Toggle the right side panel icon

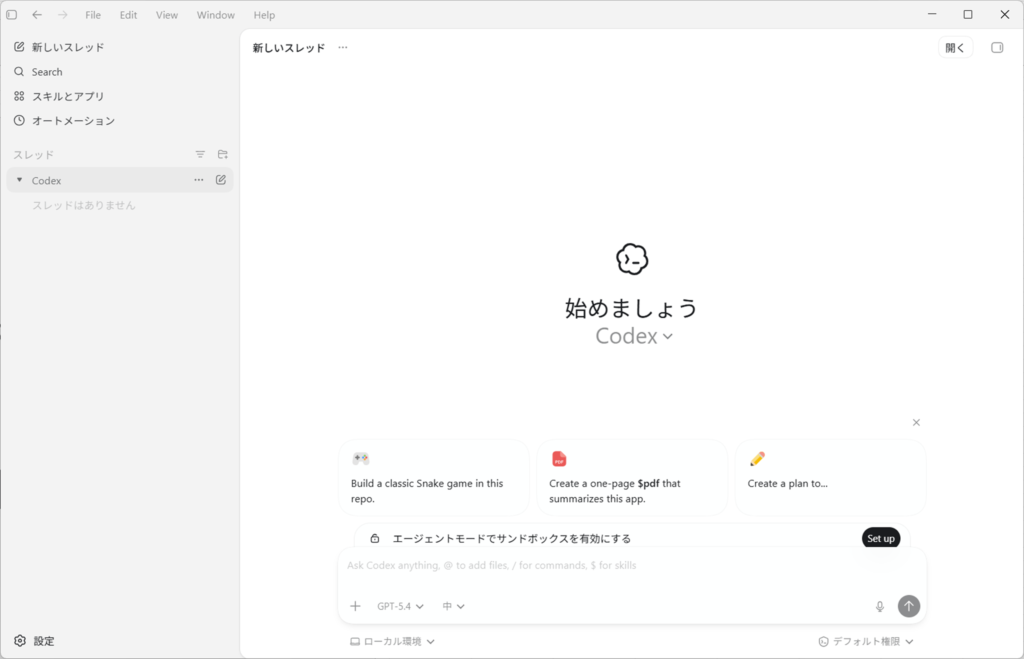tap(996, 47)
